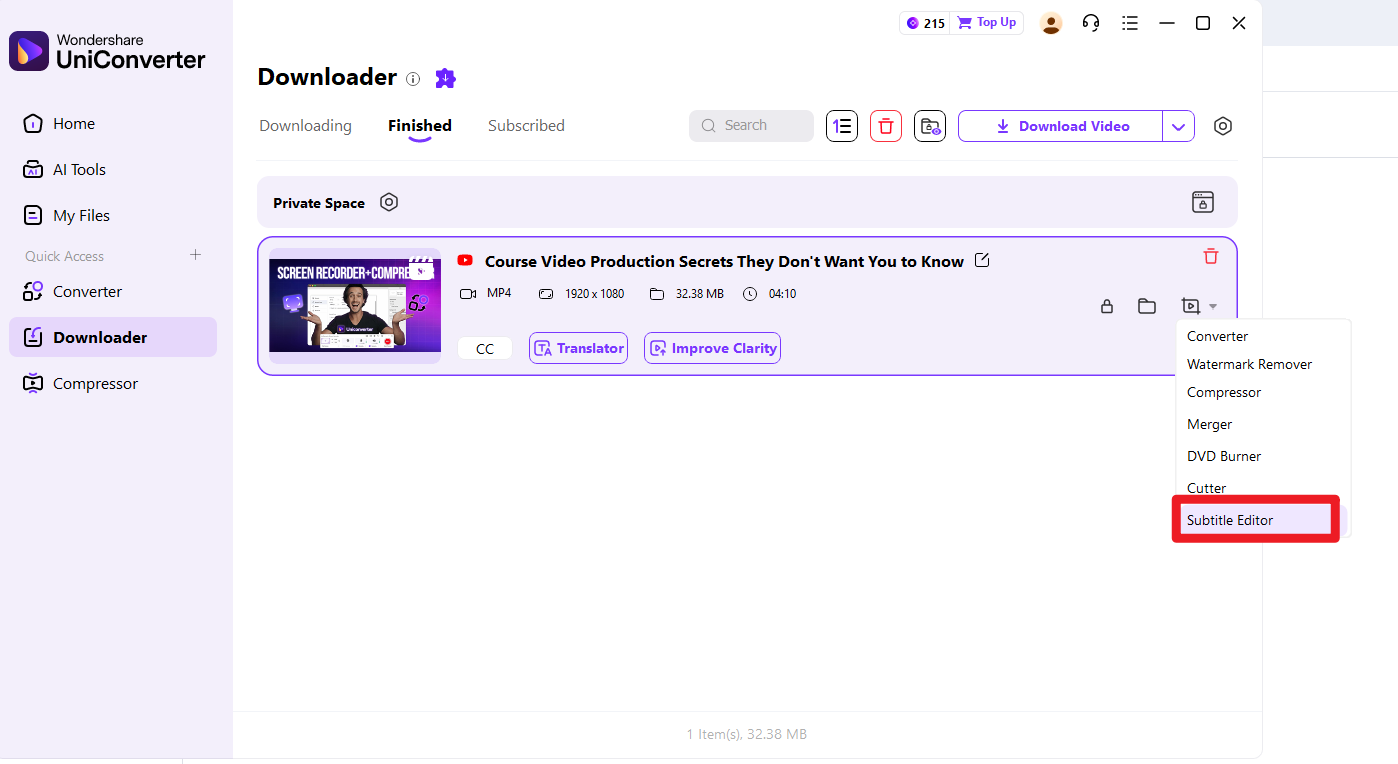Delete all items using toolbar trash icon
Image resolution: width=1398 pixels, height=764 pixels.
point(886,126)
